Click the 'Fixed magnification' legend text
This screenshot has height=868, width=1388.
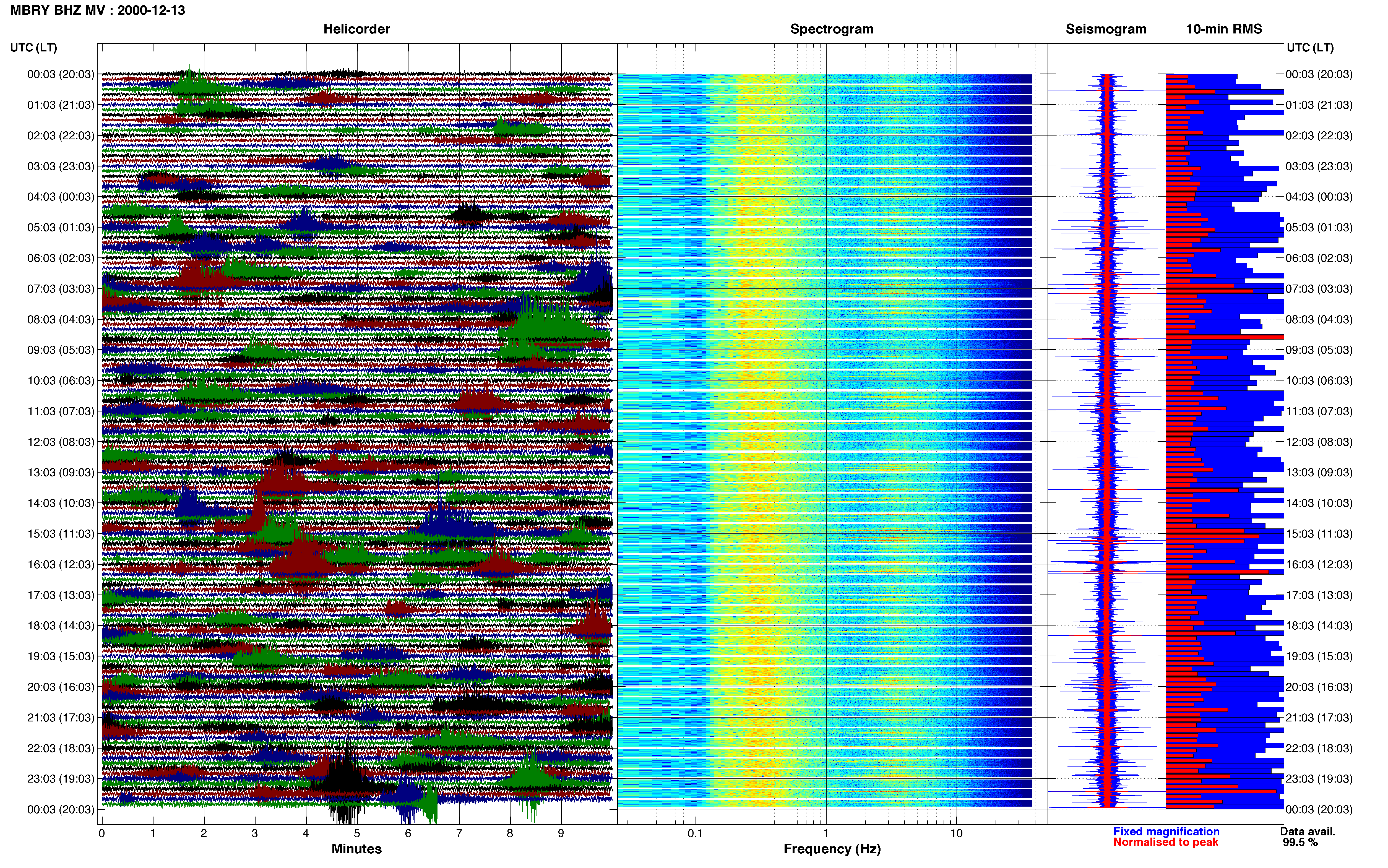[x=1166, y=831]
